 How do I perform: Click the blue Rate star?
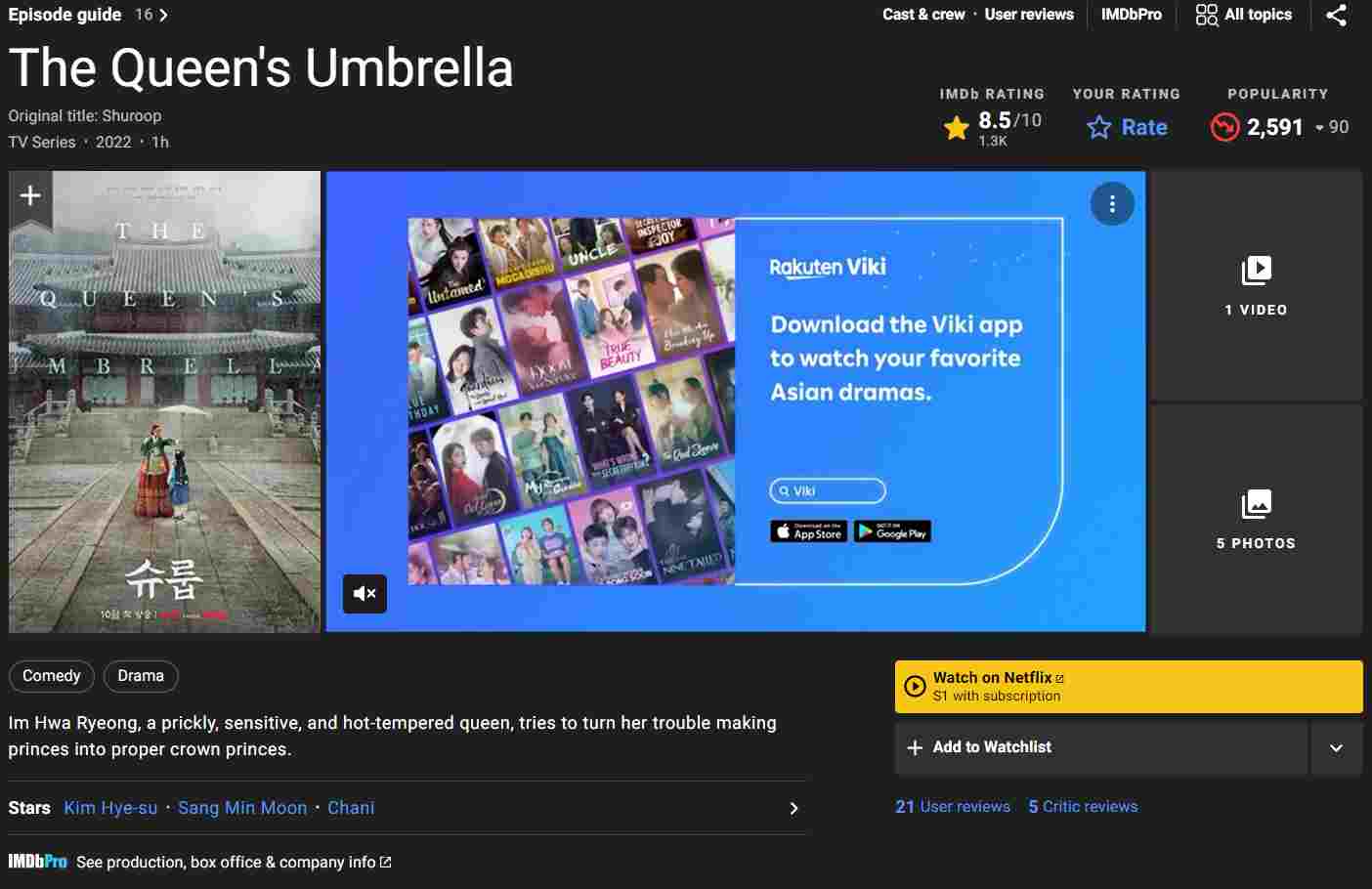(x=1099, y=127)
